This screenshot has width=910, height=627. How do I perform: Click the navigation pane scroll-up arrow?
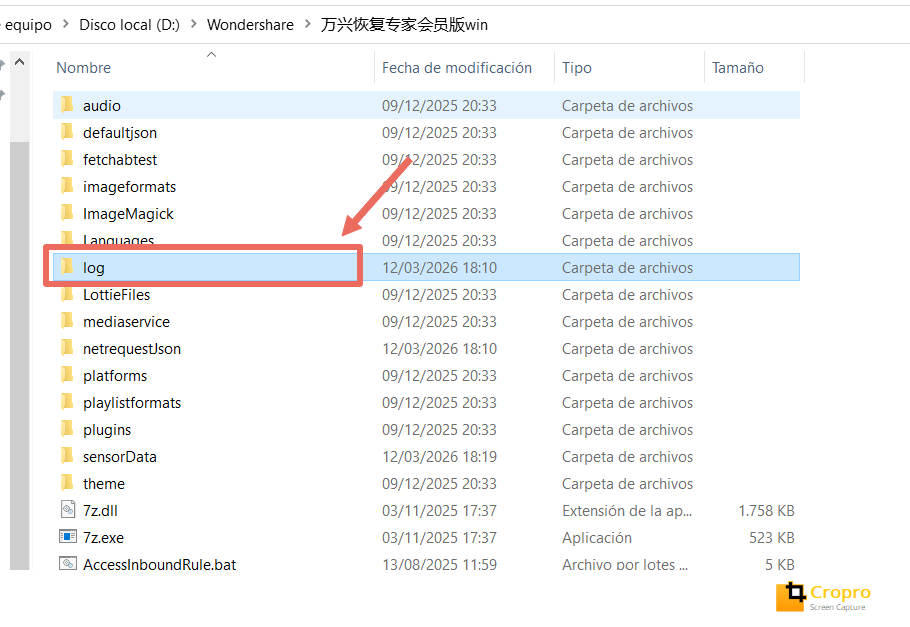(20, 62)
